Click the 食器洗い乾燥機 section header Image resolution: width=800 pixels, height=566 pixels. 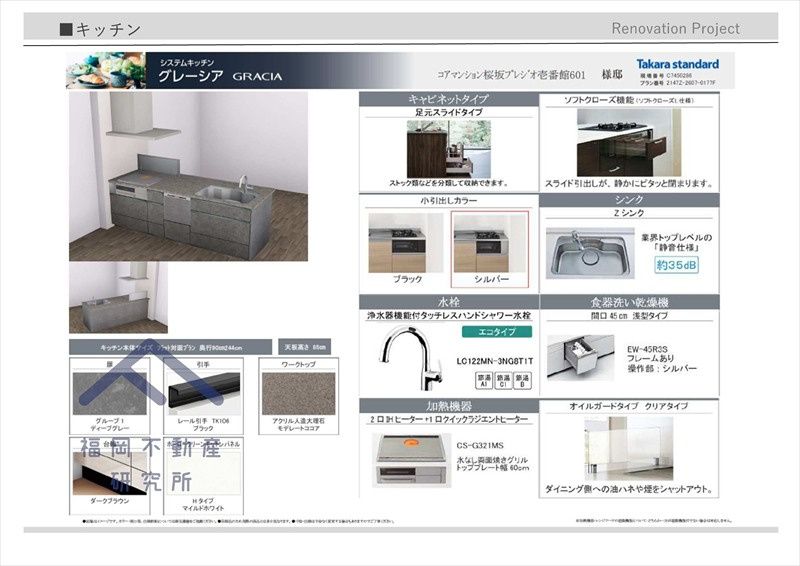coord(629,302)
